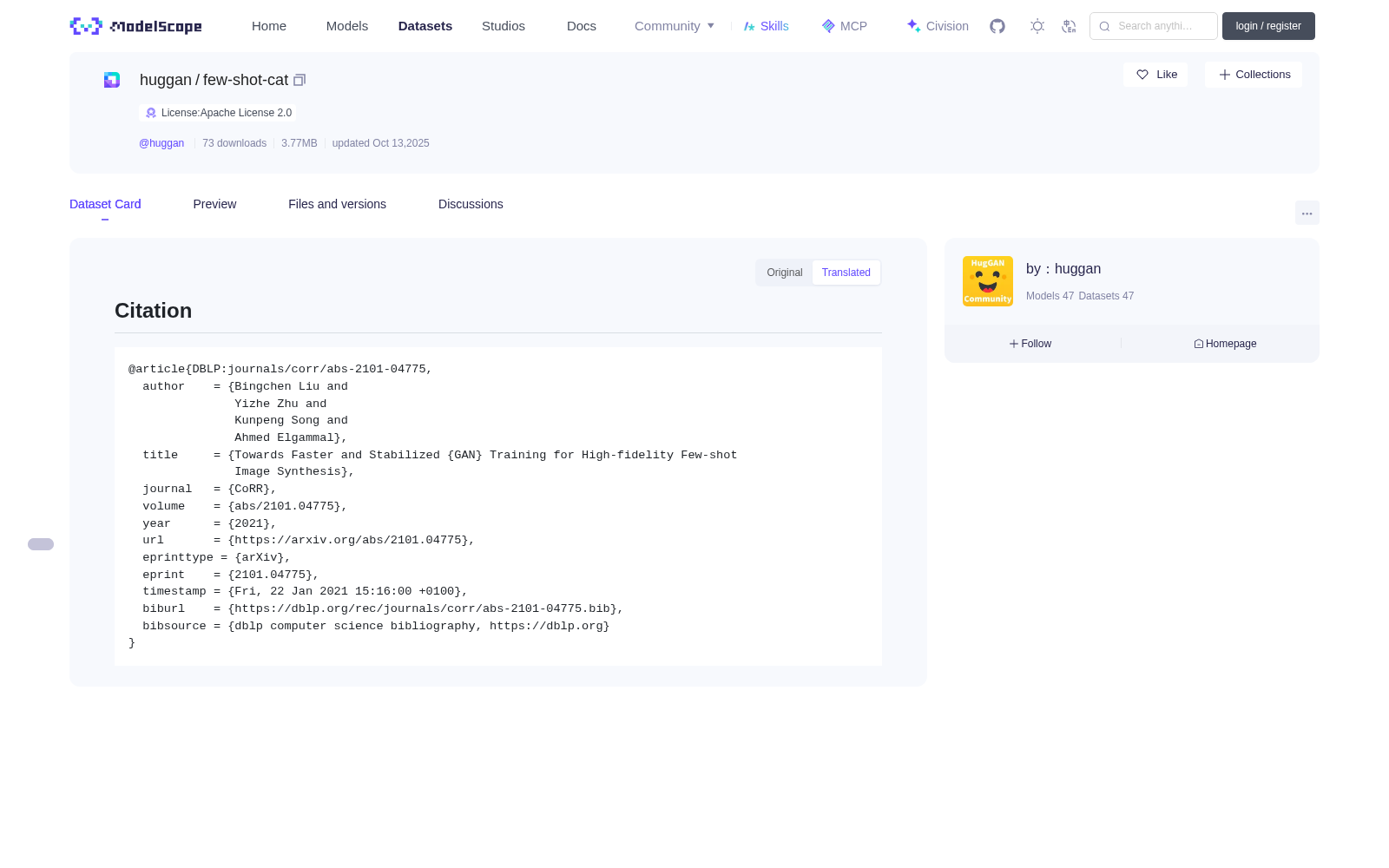Like the few-shot-cat dataset
The width and height of the screenshot is (1389, 868).
[x=1155, y=75]
